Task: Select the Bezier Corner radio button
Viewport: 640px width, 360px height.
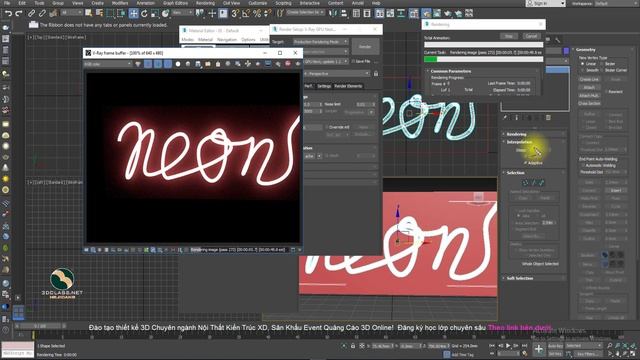Action: pyautogui.click(x=602, y=70)
